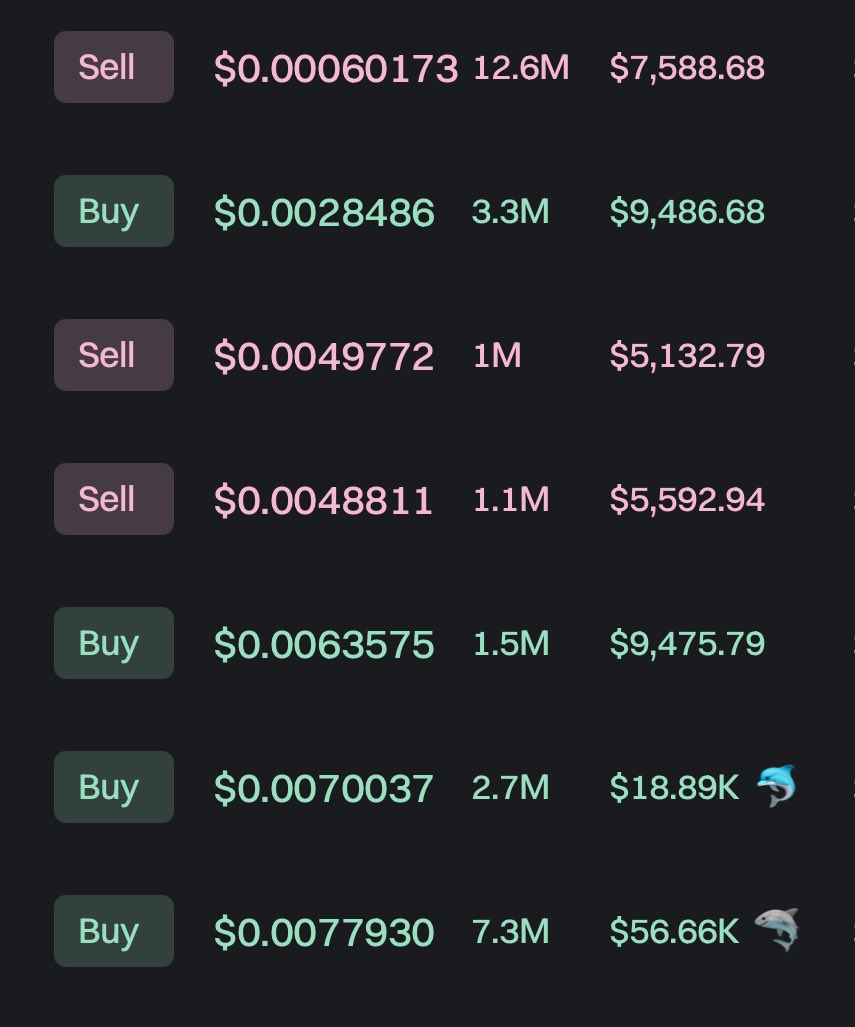Click the $56.66K trade value
This screenshot has width=855, height=1027.
click(674, 932)
